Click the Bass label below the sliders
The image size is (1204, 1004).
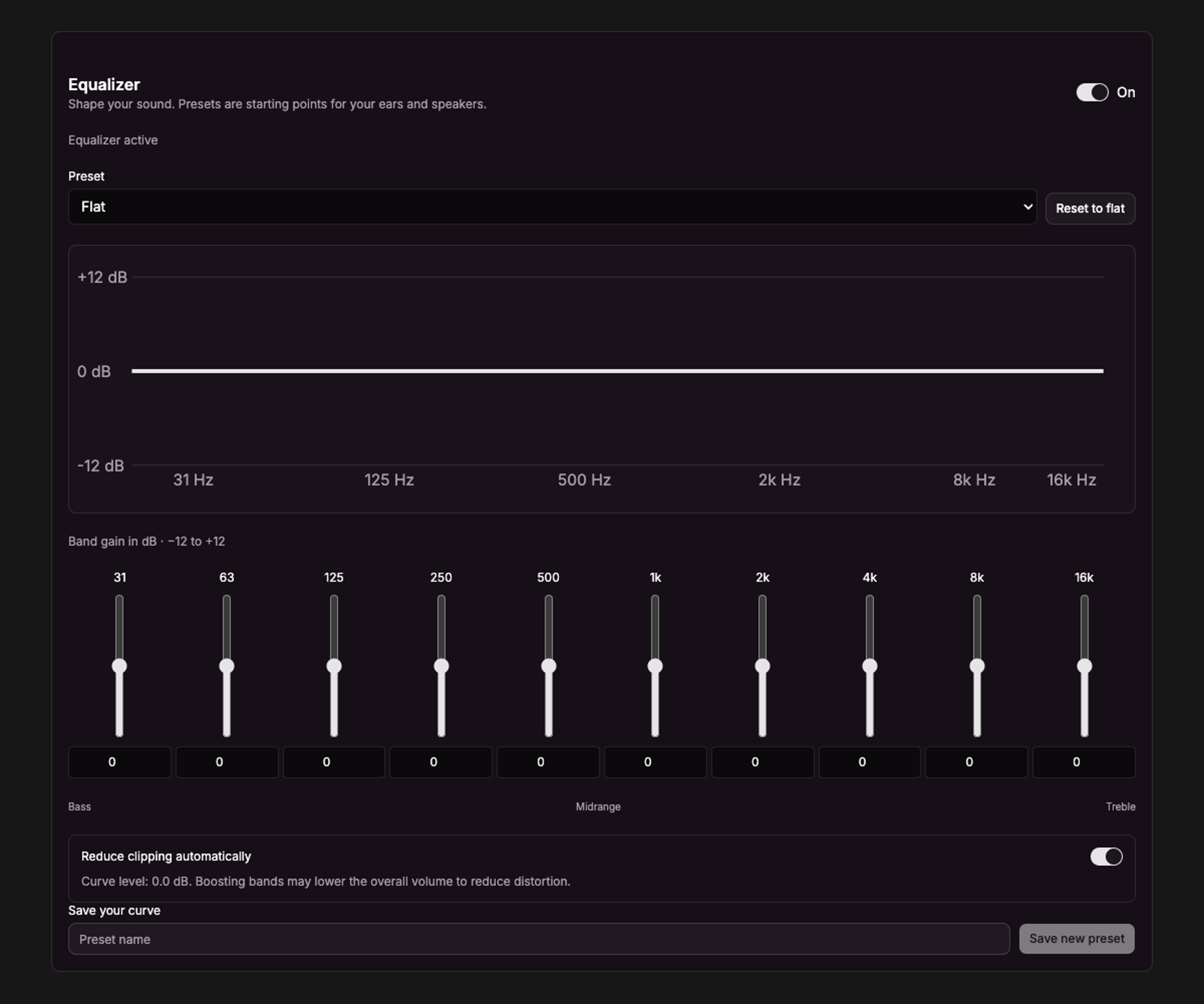(79, 806)
